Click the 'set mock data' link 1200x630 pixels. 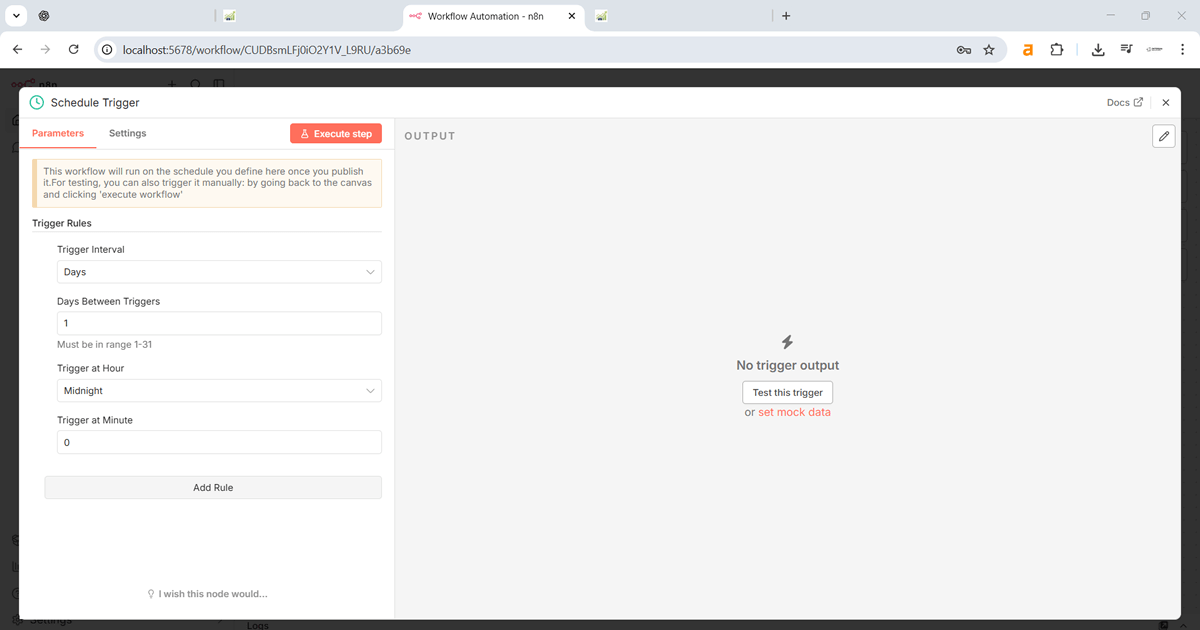pos(794,412)
